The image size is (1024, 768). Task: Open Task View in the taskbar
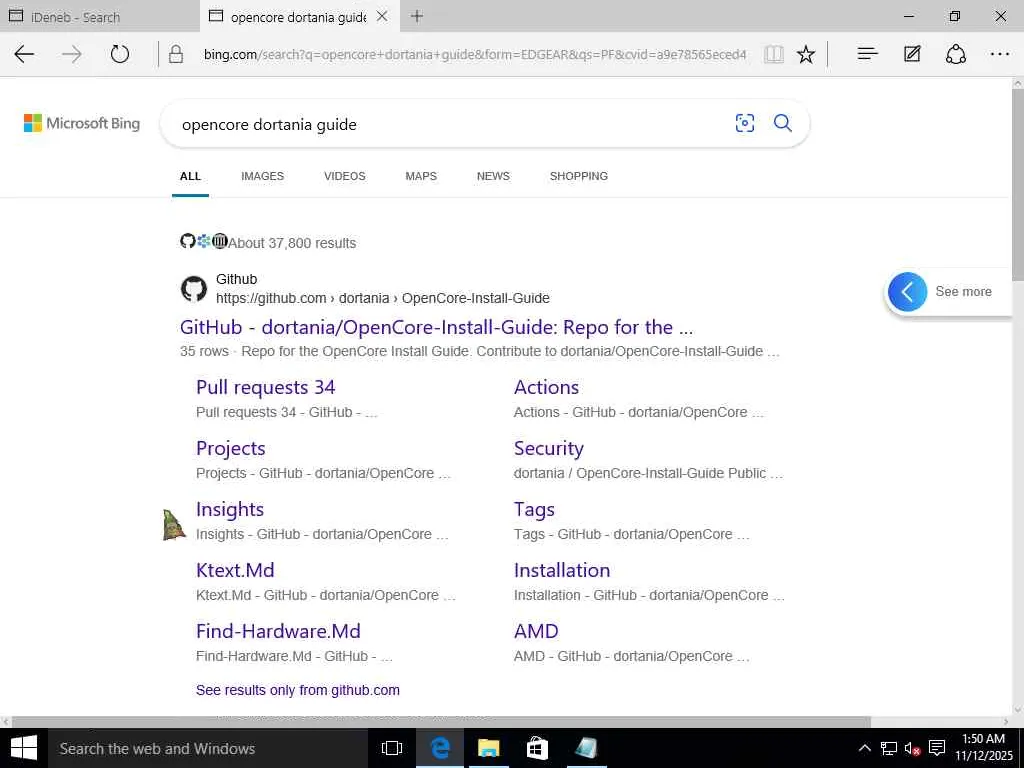click(x=391, y=748)
